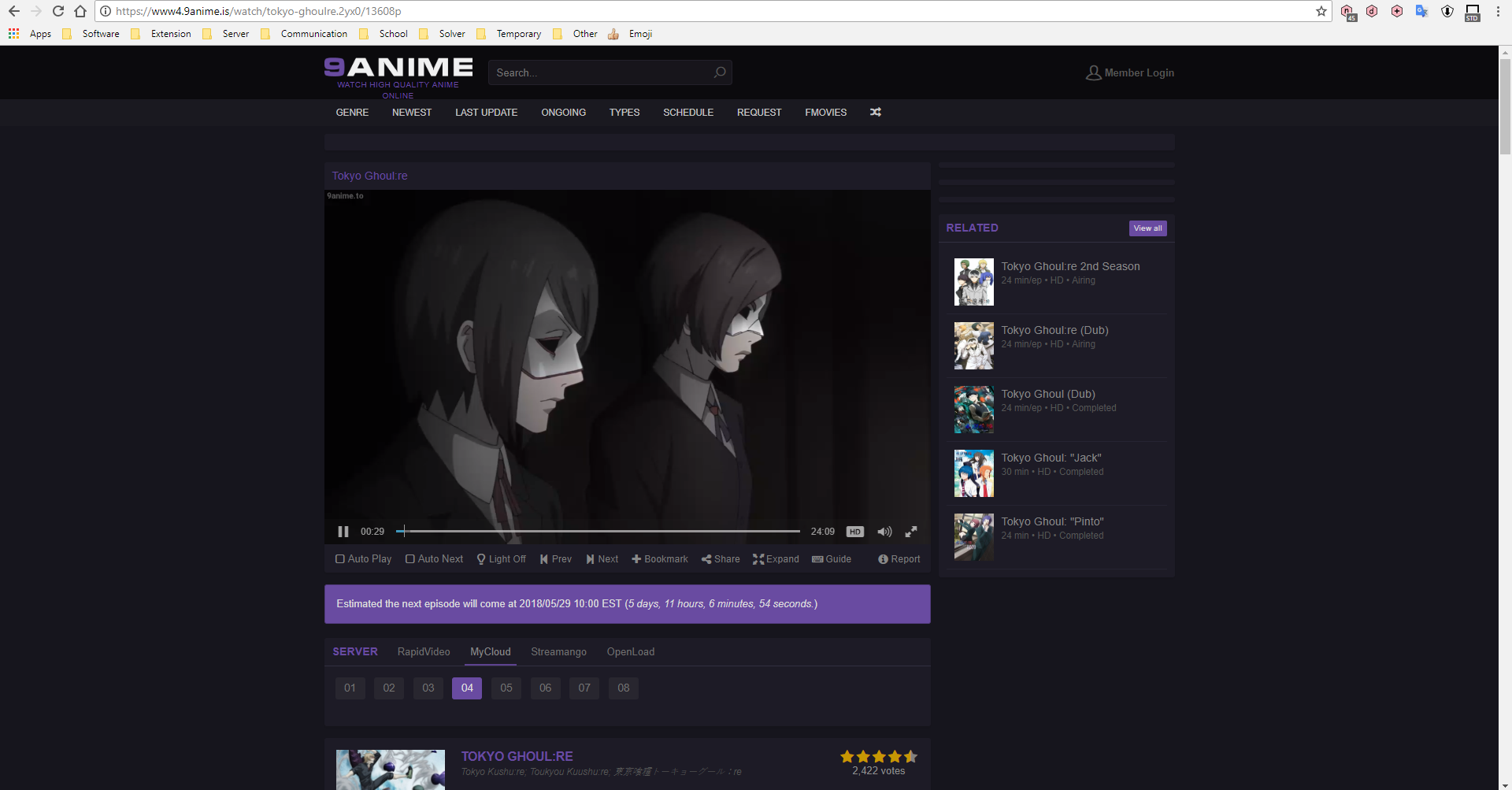The image size is (1512, 790).
Task: Go to the Next episode
Action: click(x=602, y=559)
